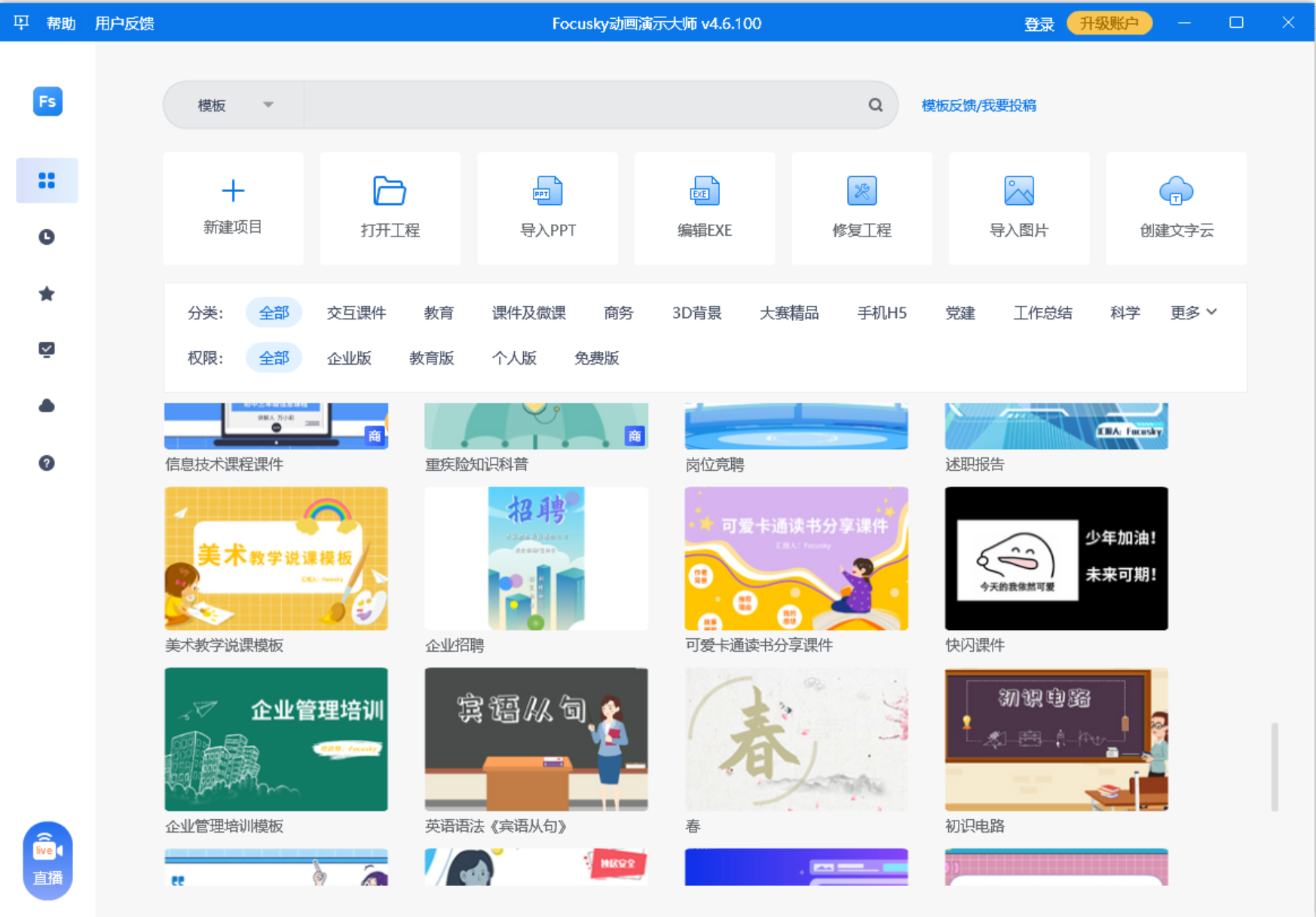
Task: Filter by 科学 category
Action: (1125, 313)
